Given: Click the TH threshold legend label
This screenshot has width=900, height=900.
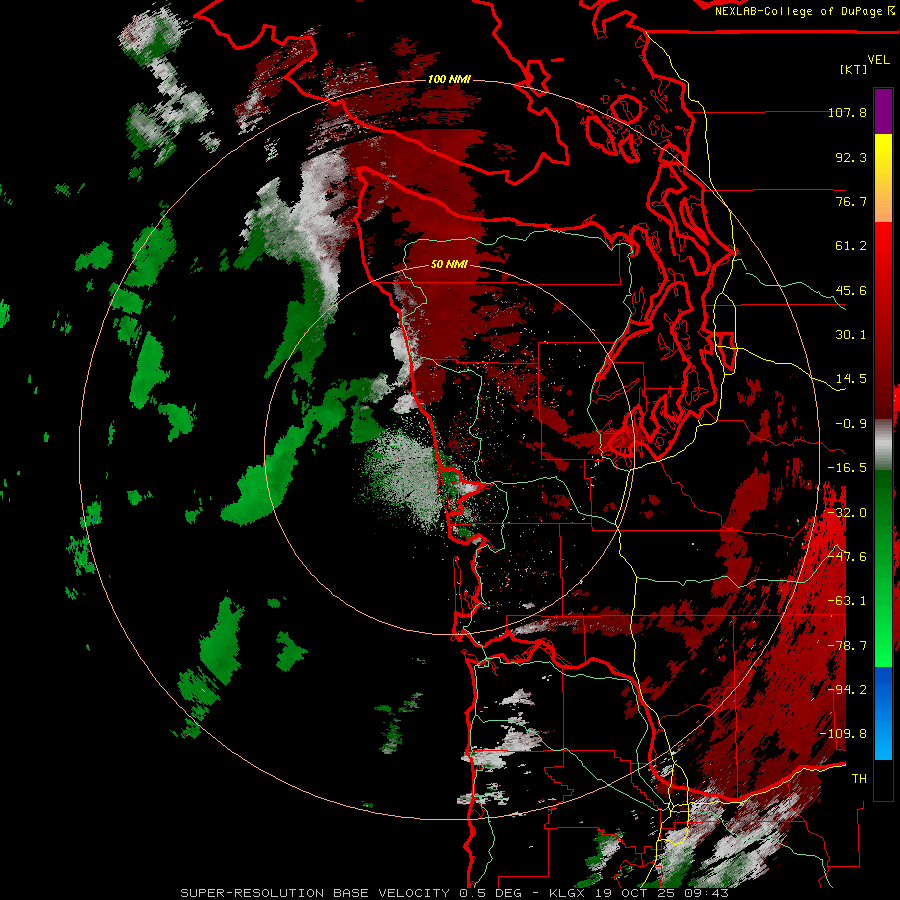Looking at the screenshot, I should tap(859, 779).
